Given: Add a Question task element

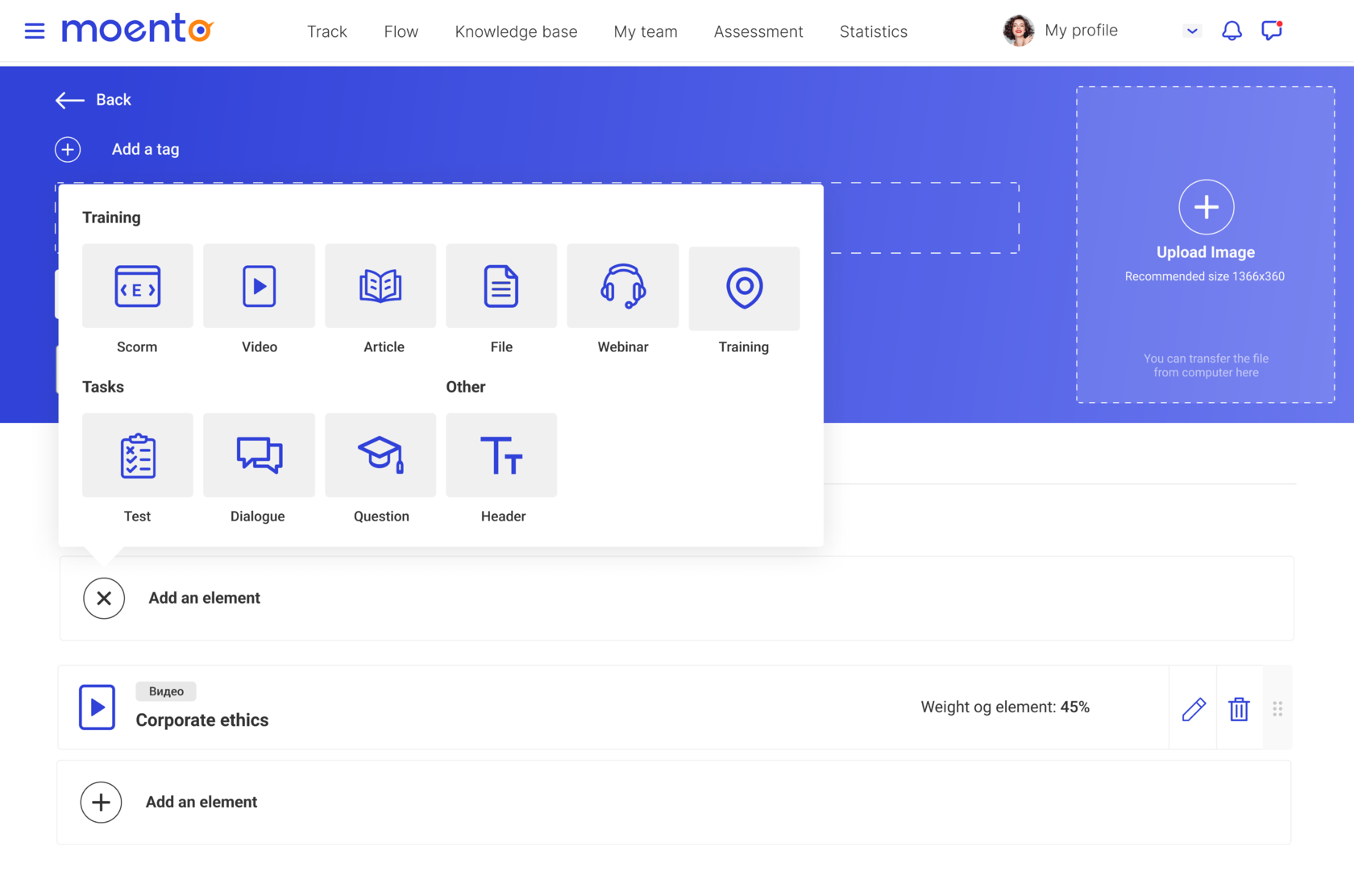Looking at the screenshot, I should pos(380,455).
